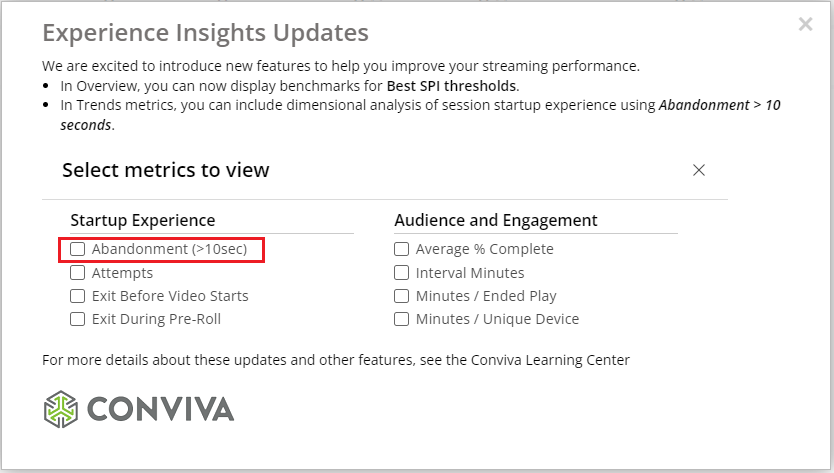
Task: Click the CONVIVA wordmark text
Action: pyautogui.click(x=160, y=409)
